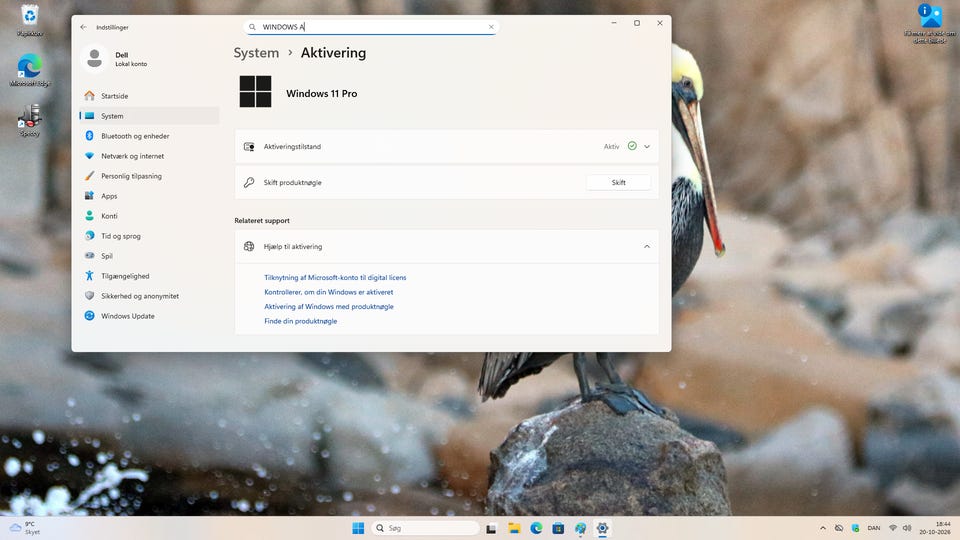Go back using the Indstillinger back arrow
Screen dimensions: 960x540
tap(83, 27)
